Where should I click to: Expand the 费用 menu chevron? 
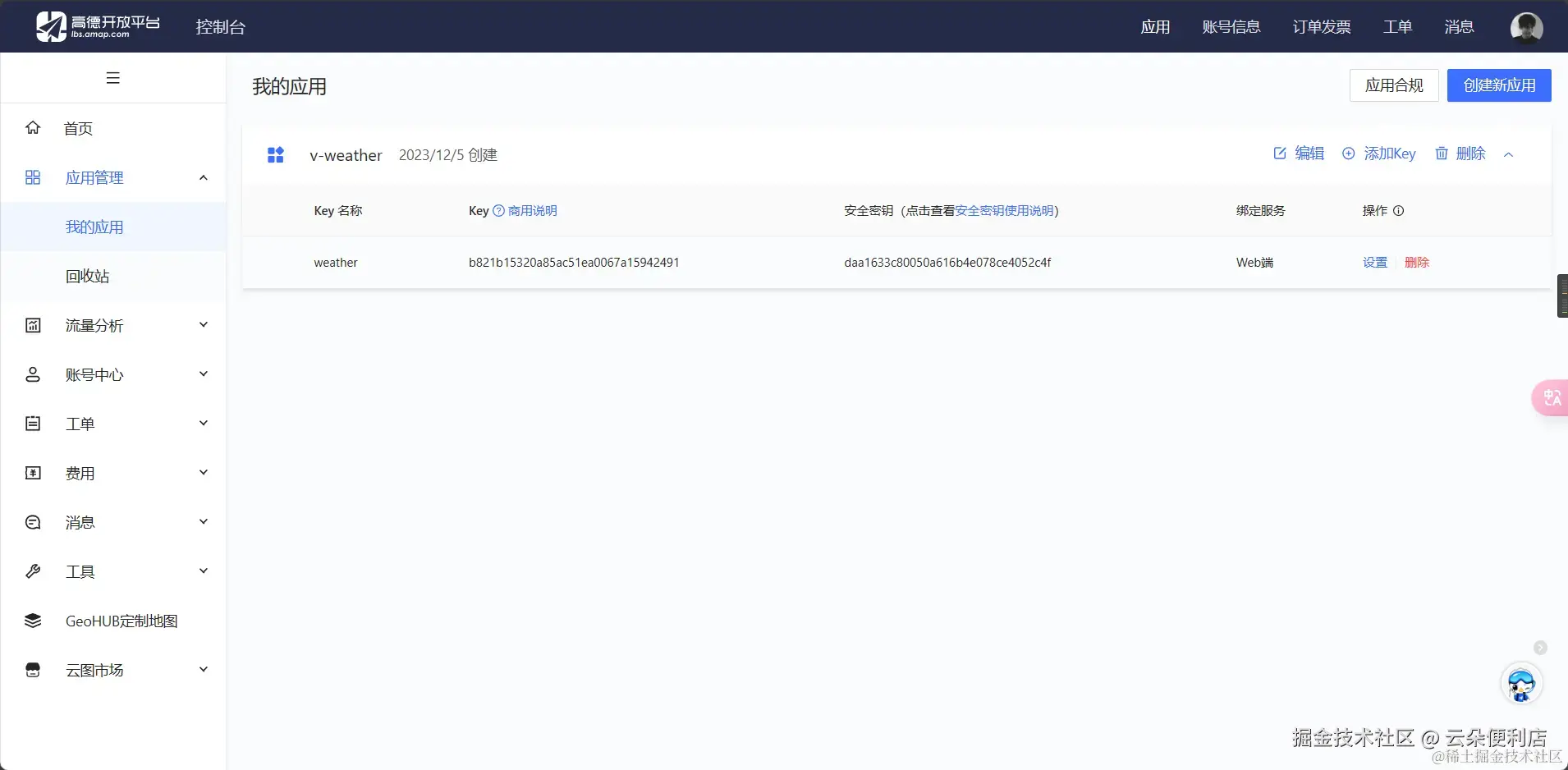pyautogui.click(x=204, y=473)
